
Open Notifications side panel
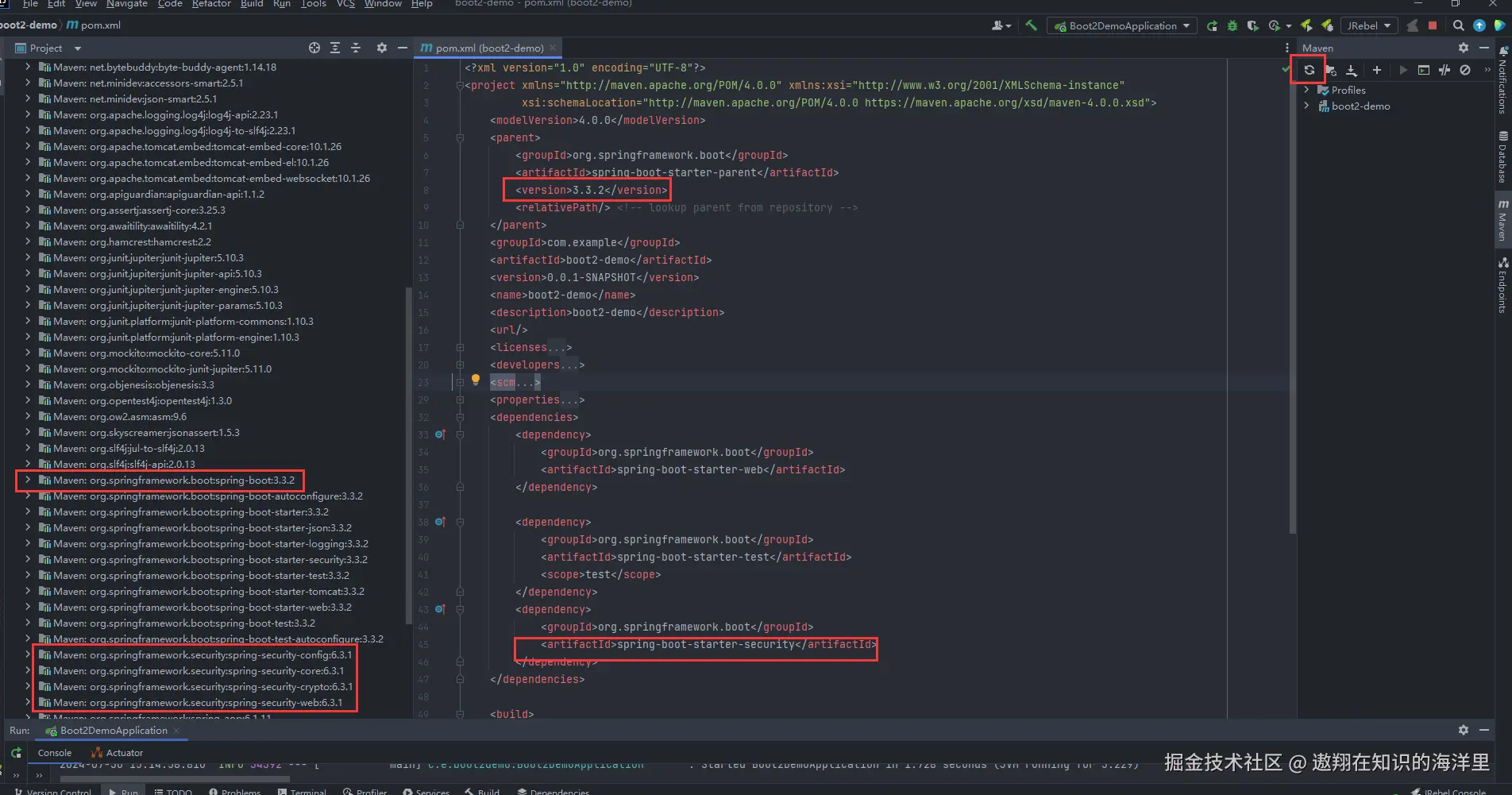click(x=1502, y=79)
